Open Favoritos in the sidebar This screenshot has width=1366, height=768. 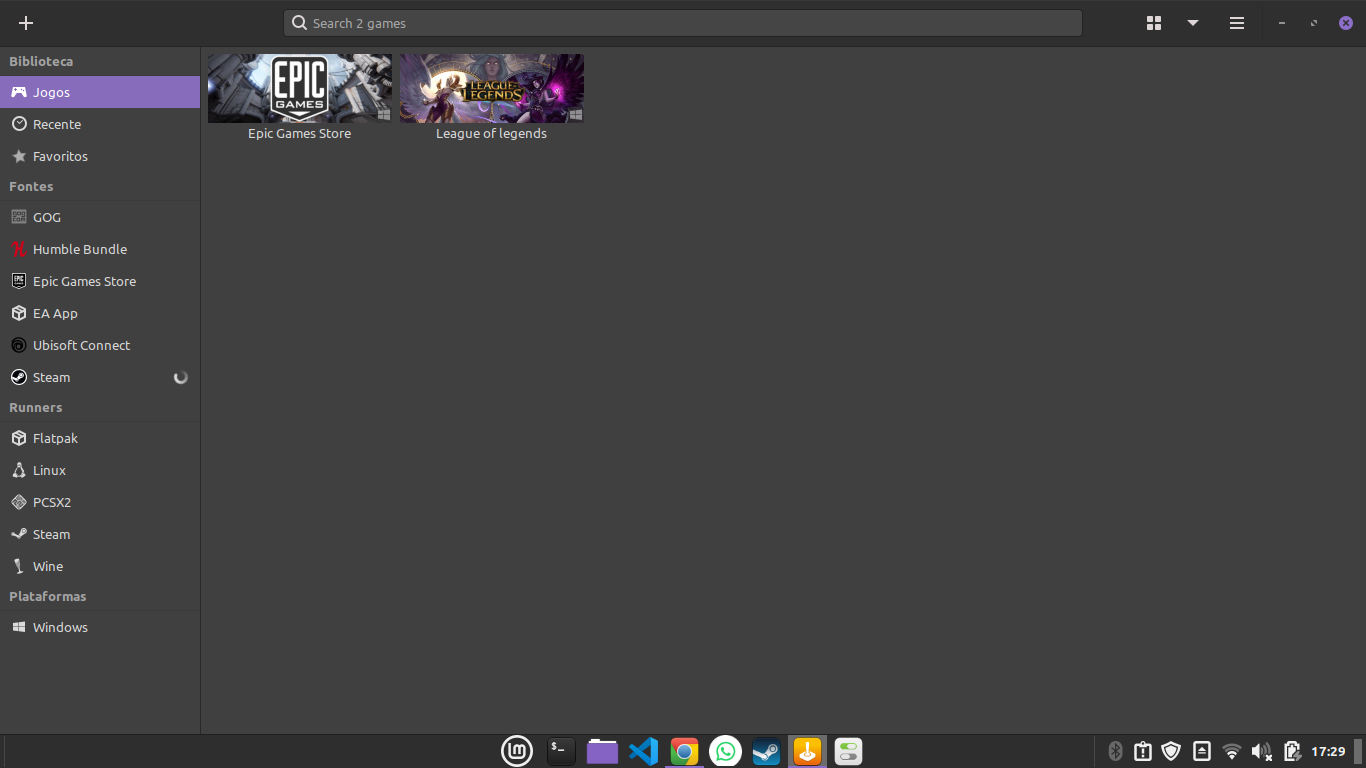tap(60, 156)
